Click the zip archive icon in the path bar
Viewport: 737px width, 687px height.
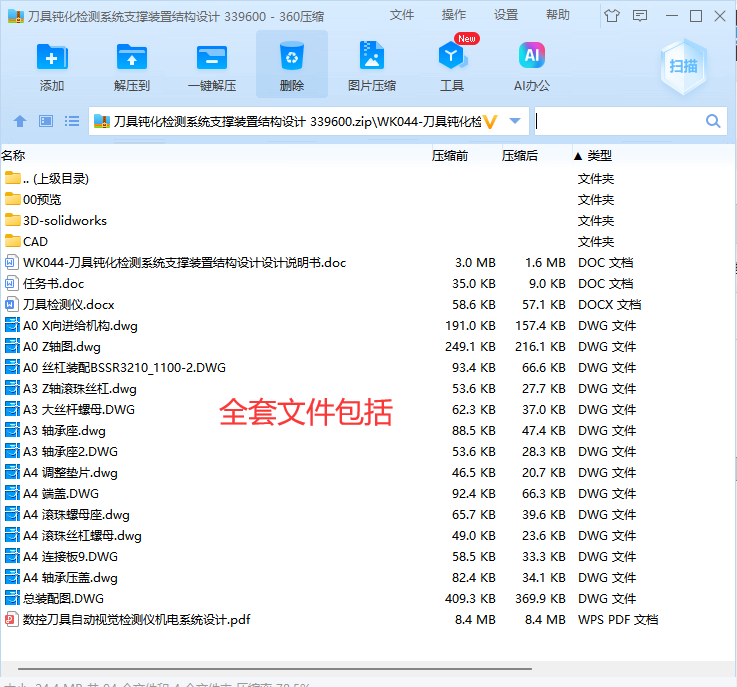(x=102, y=121)
